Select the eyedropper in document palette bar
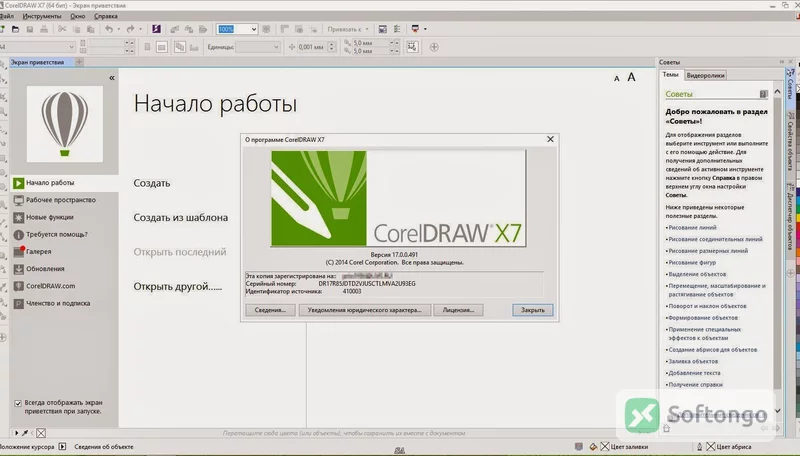This screenshot has width=800, height=456. [24, 433]
